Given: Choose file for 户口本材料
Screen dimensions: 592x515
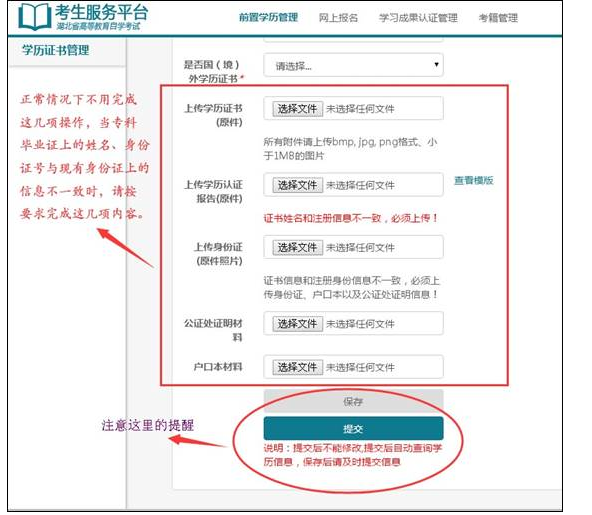Looking at the screenshot, I should click(x=298, y=367).
